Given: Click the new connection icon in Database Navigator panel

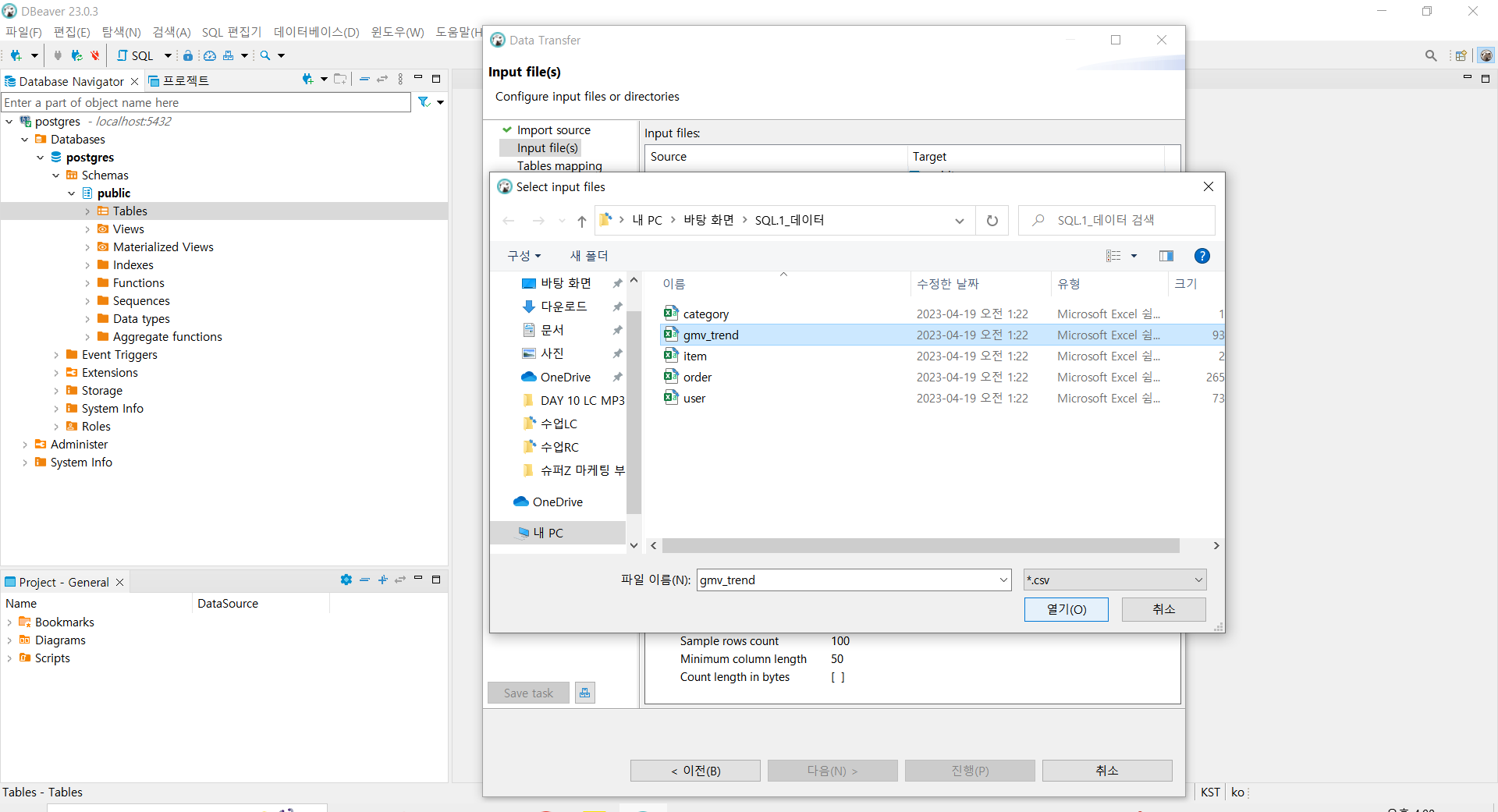Looking at the screenshot, I should pyautogui.click(x=308, y=79).
